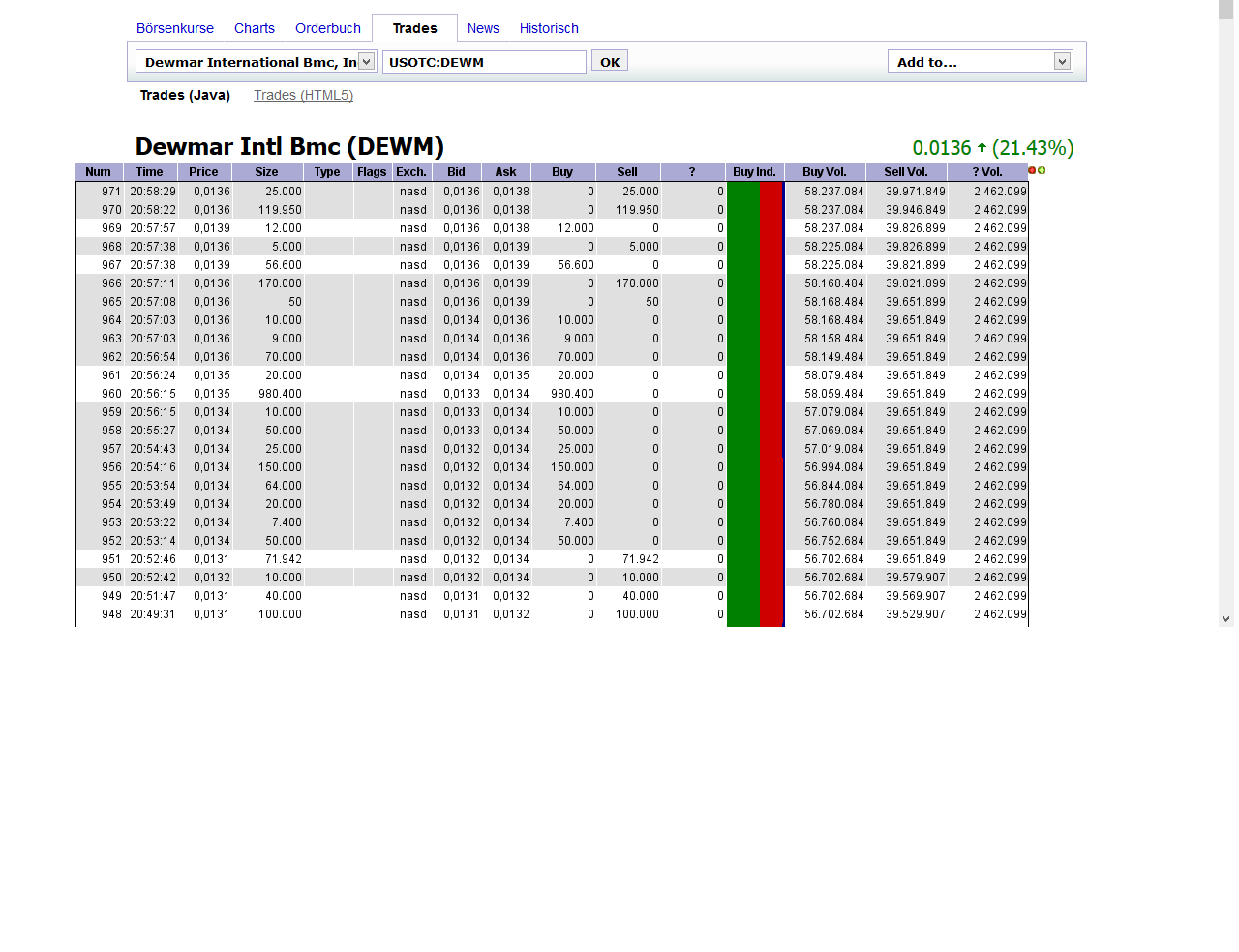Open the News tab
Viewport: 1239px width, 952px height.
483,28
